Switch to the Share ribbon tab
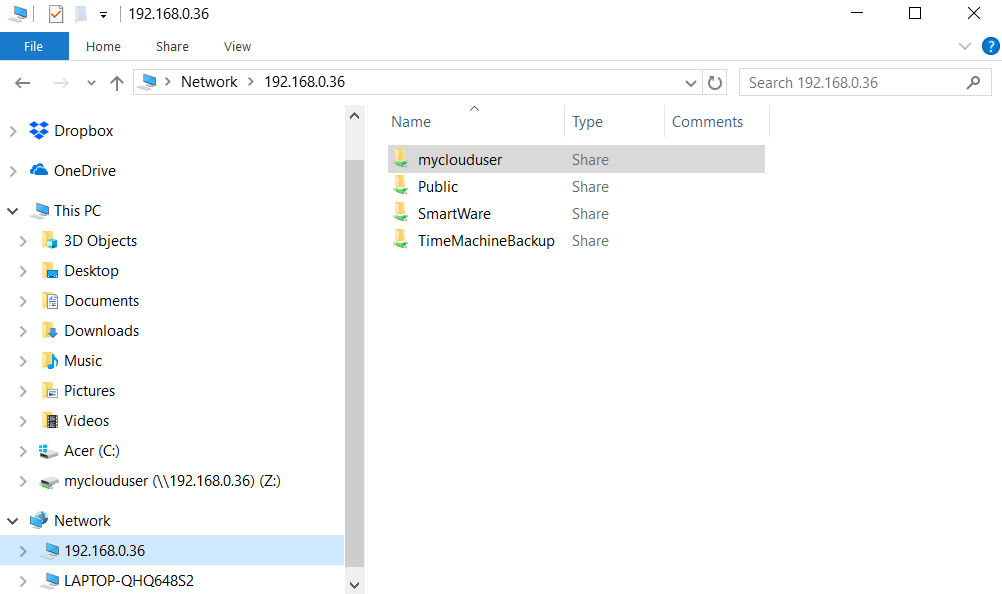 (x=171, y=46)
